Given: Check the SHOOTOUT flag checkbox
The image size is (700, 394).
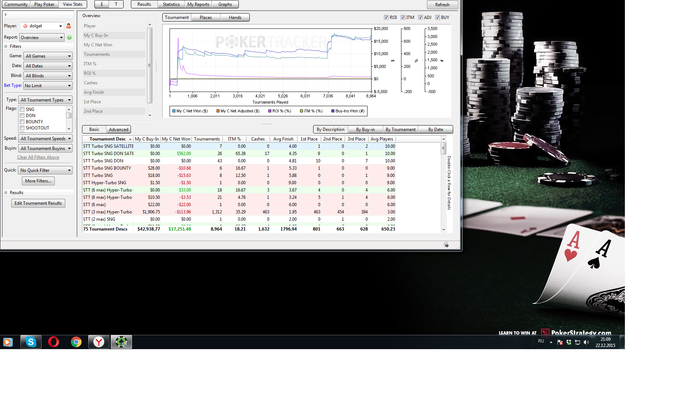Looking at the screenshot, I should 22,128.
